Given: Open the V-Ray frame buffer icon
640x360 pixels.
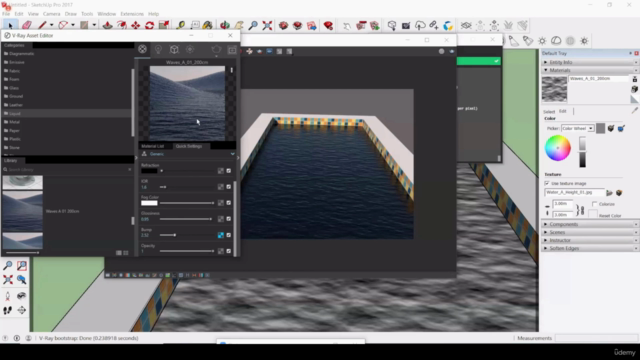Looking at the screenshot, I should [232, 50].
